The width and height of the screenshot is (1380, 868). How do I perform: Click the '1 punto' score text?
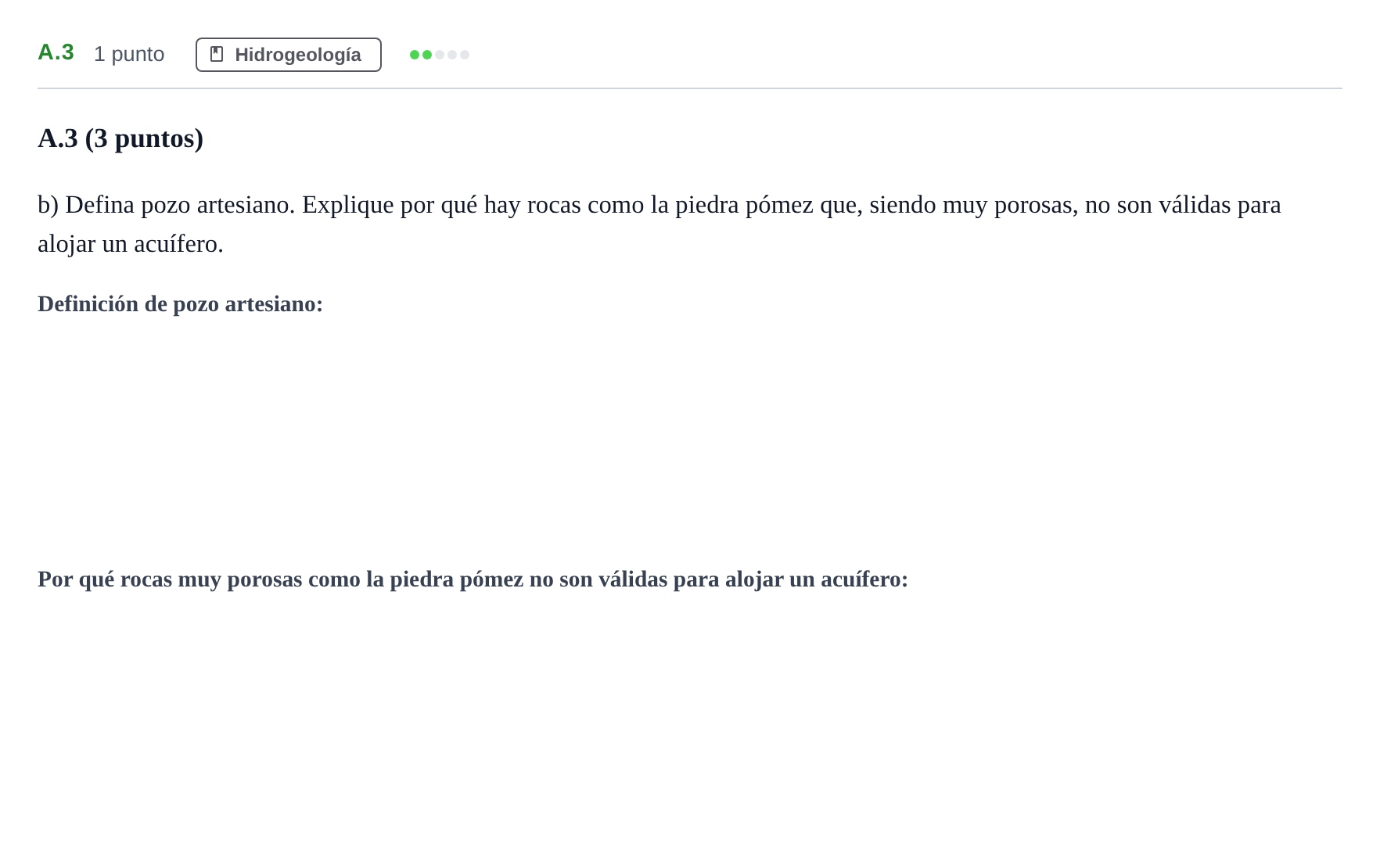coord(129,54)
